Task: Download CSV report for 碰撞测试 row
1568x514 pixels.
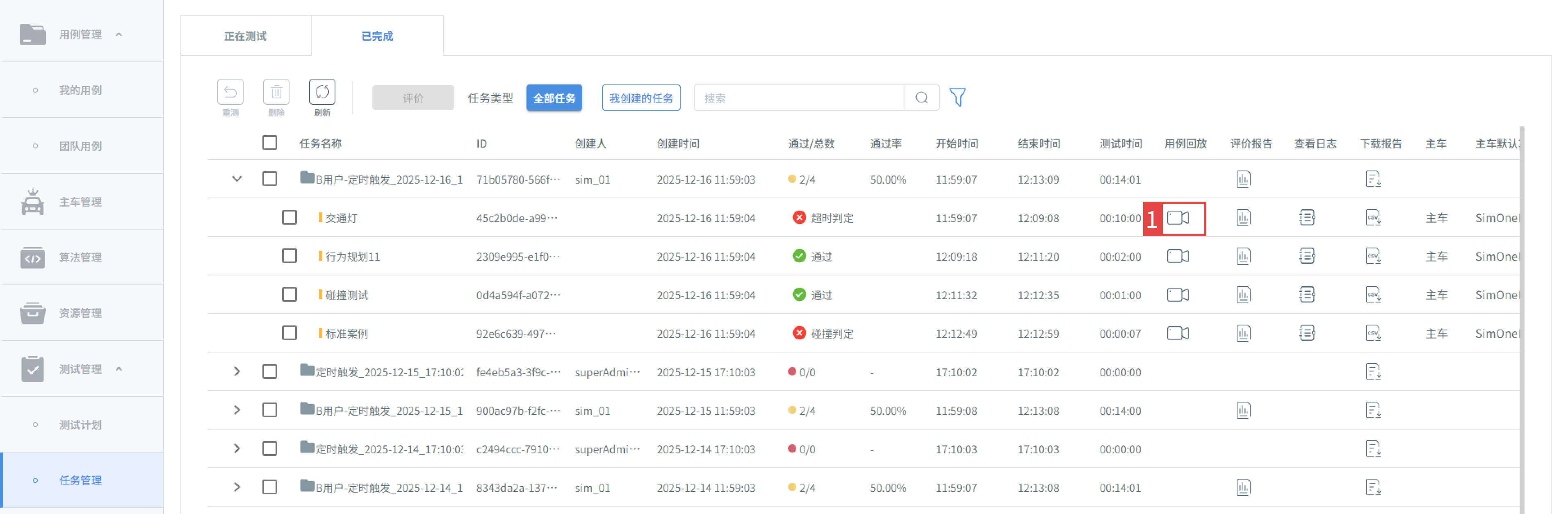Action: (1373, 295)
